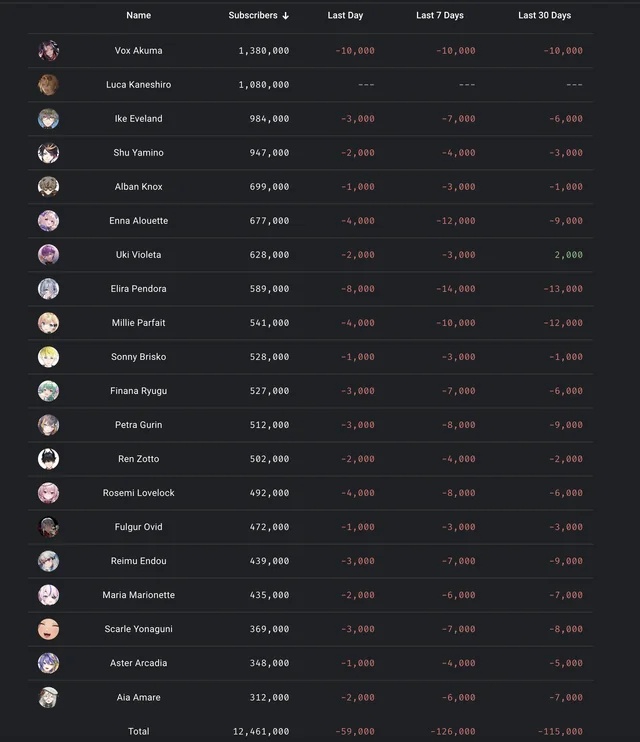Sort by the Last Day column
This screenshot has height=742, width=640.
point(345,15)
